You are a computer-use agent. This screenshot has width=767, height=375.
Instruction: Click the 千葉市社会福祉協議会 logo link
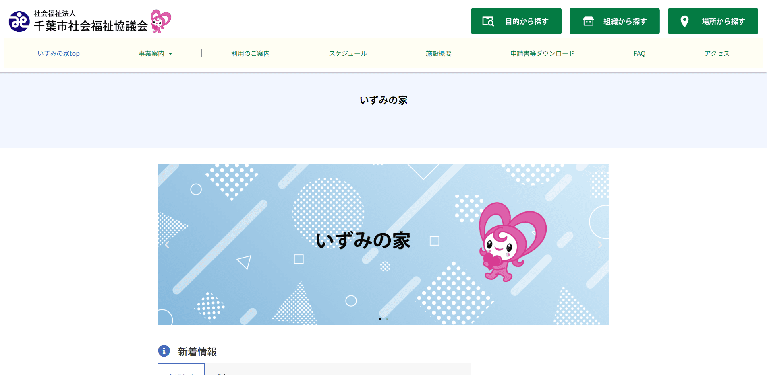pyautogui.click(x=90, y=22)
